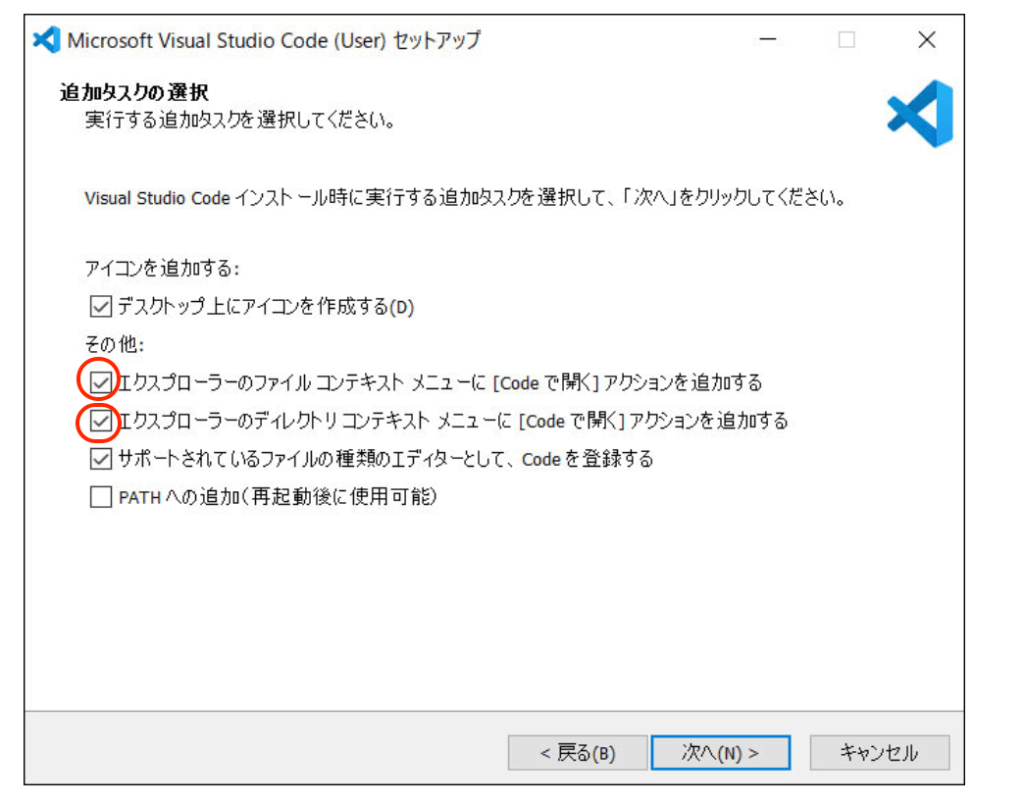
Task: Click the greyed-out maximize button
Action: click(847, 40)
